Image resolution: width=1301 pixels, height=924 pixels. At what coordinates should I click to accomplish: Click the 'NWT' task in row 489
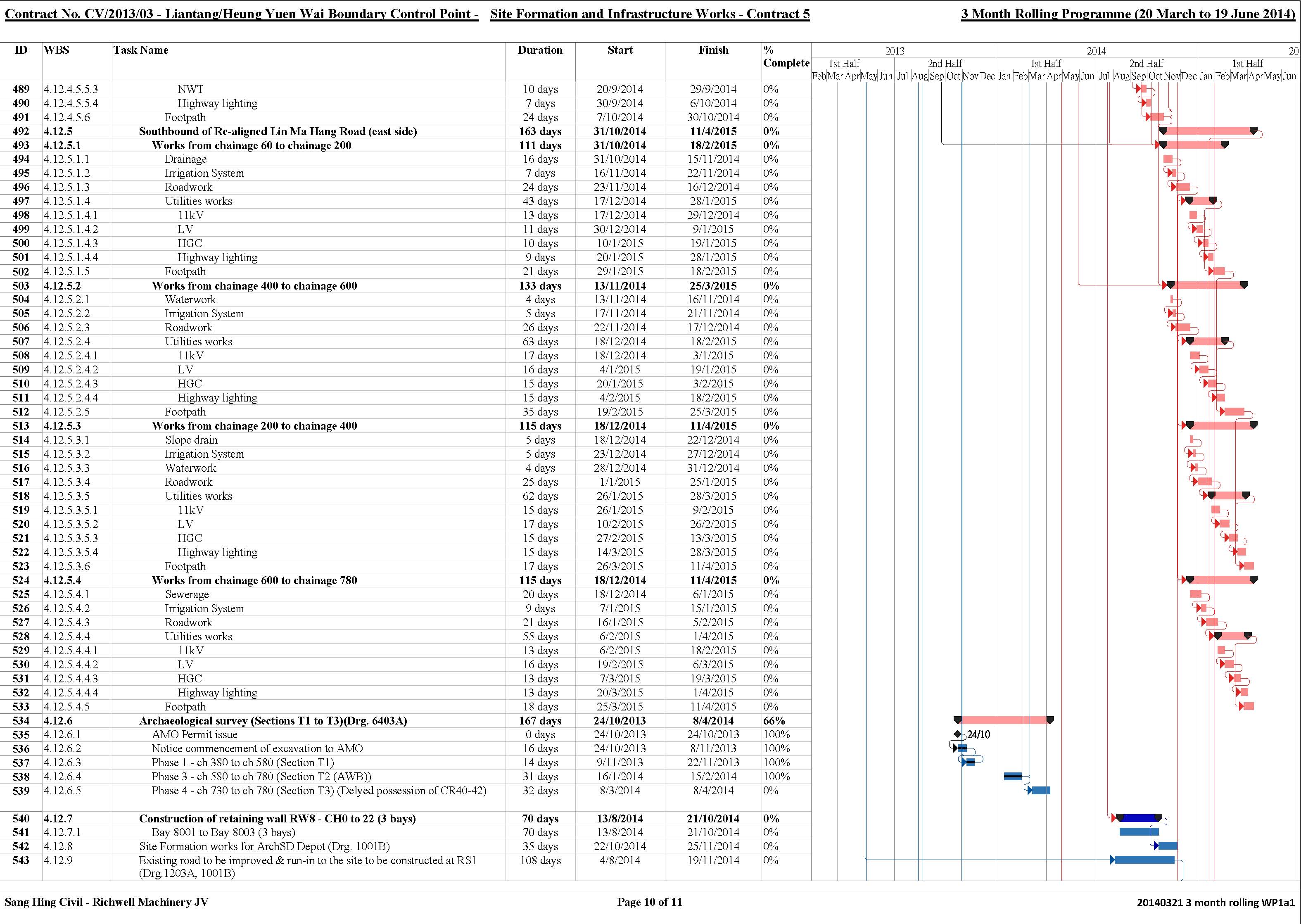190,89
